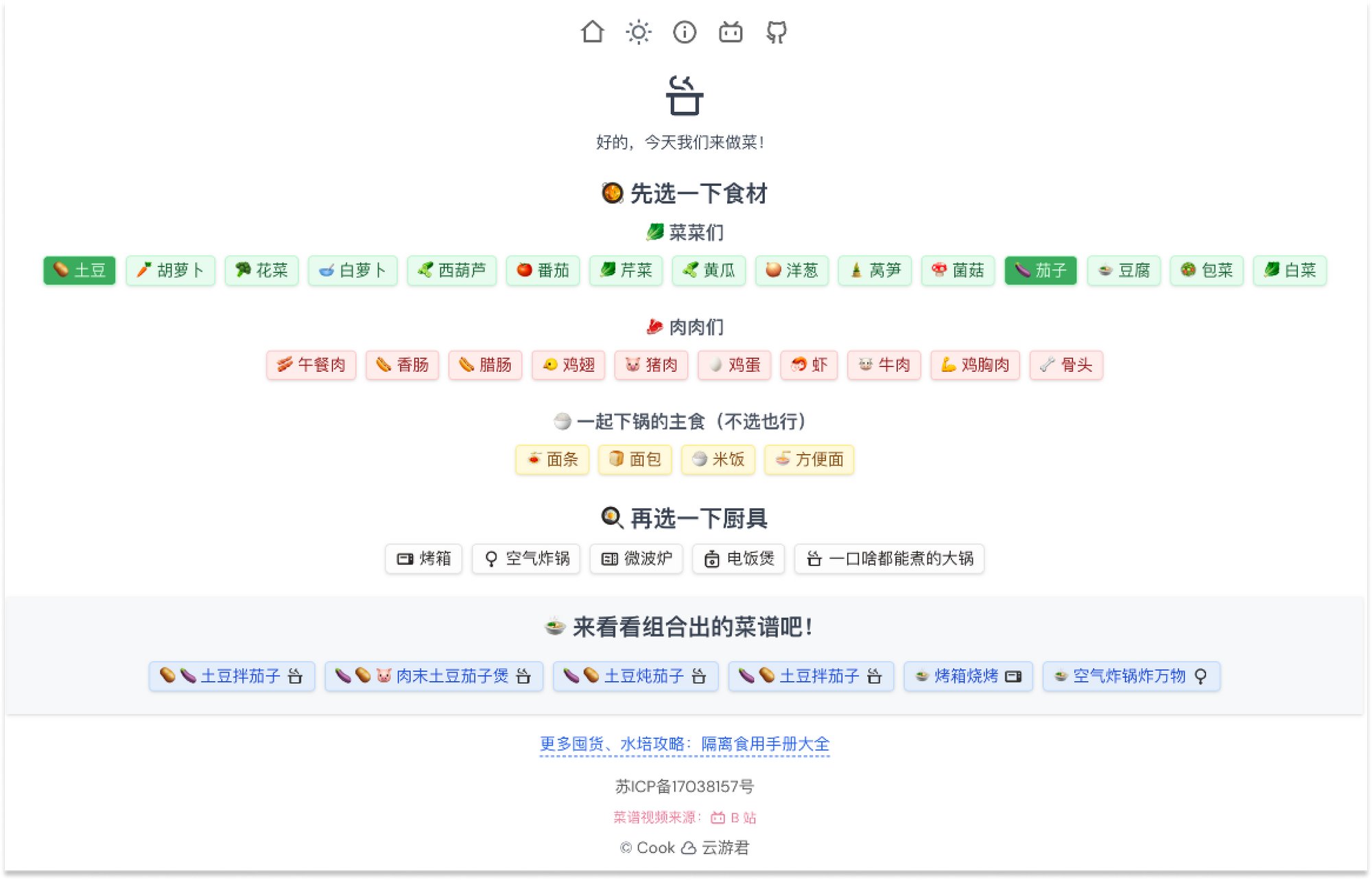
Task: Select the 空气炸锅 air fryer option
Action: [525, 558]
